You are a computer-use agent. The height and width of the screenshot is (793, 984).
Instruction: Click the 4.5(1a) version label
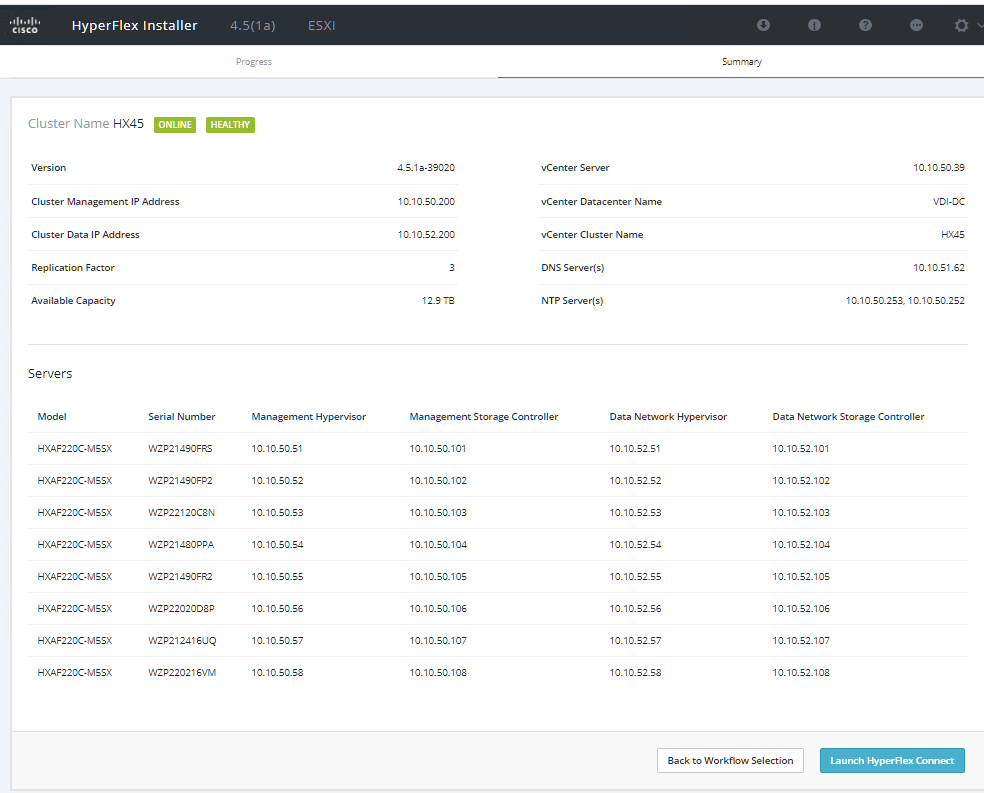[252, 26]
